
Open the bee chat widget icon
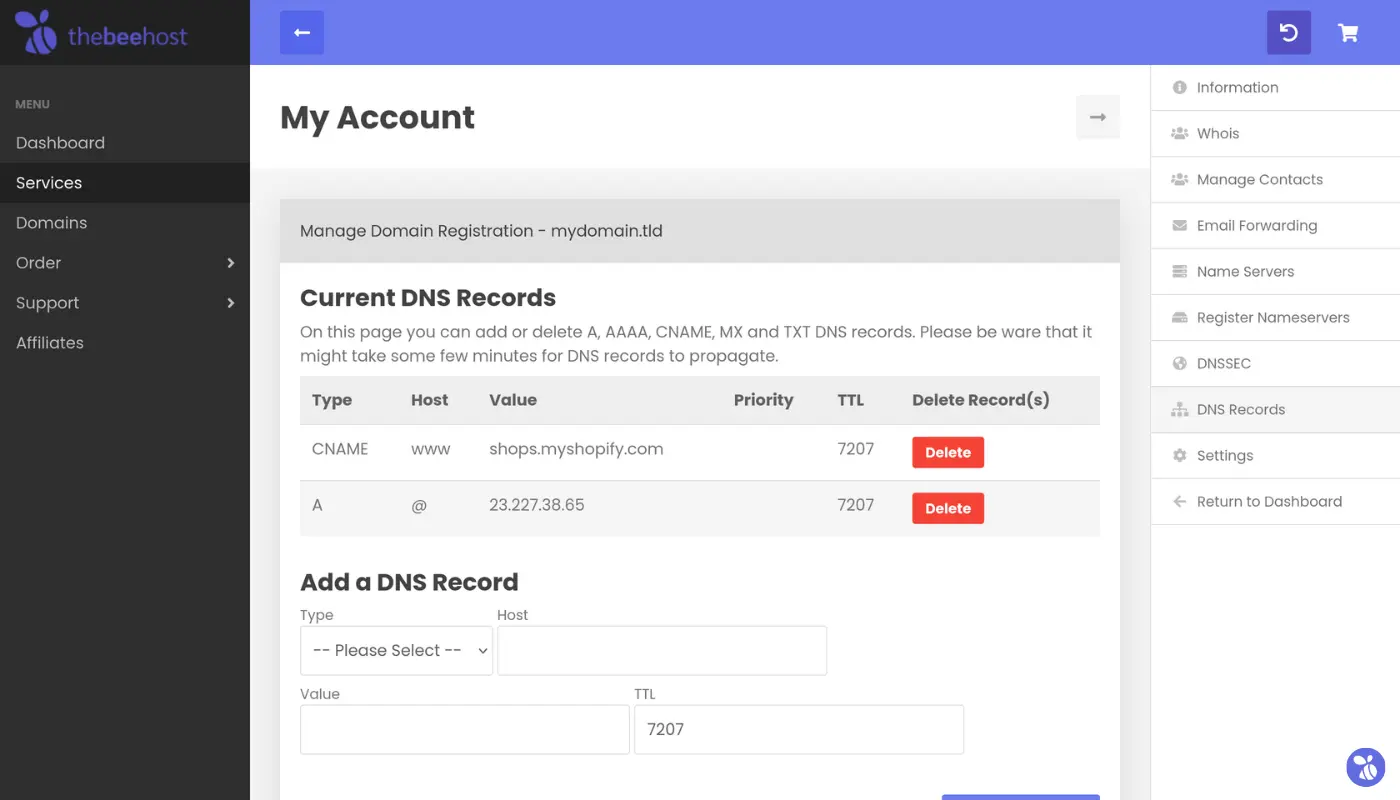pyautogui.click(x=1365, y=767)
